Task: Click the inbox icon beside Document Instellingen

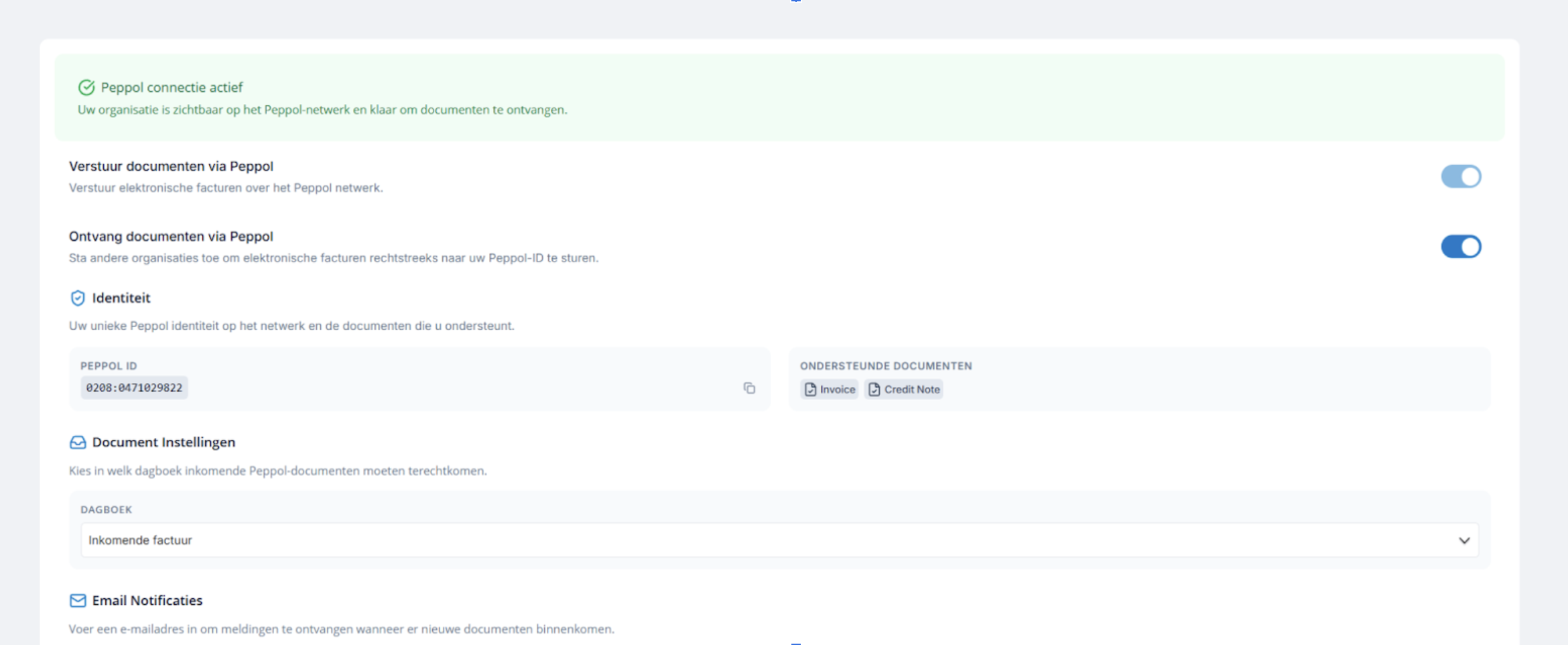Action: coord(78,443)
